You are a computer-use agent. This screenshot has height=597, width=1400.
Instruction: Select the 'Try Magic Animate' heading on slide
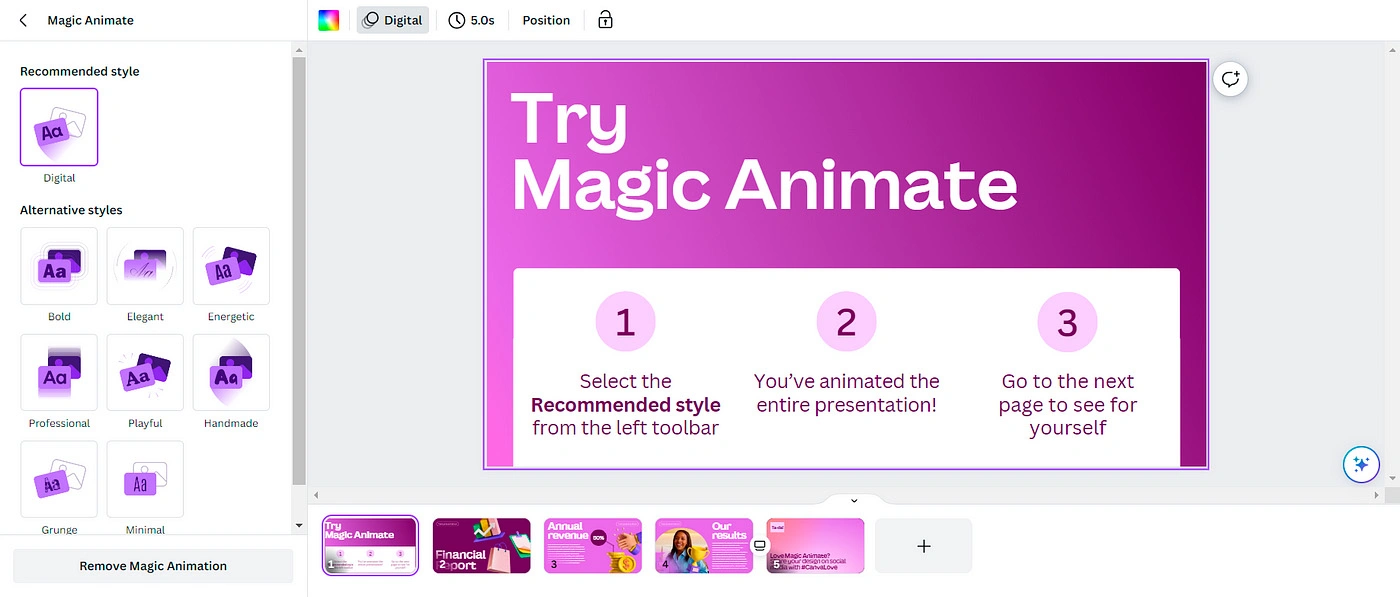tap(764, 153)
